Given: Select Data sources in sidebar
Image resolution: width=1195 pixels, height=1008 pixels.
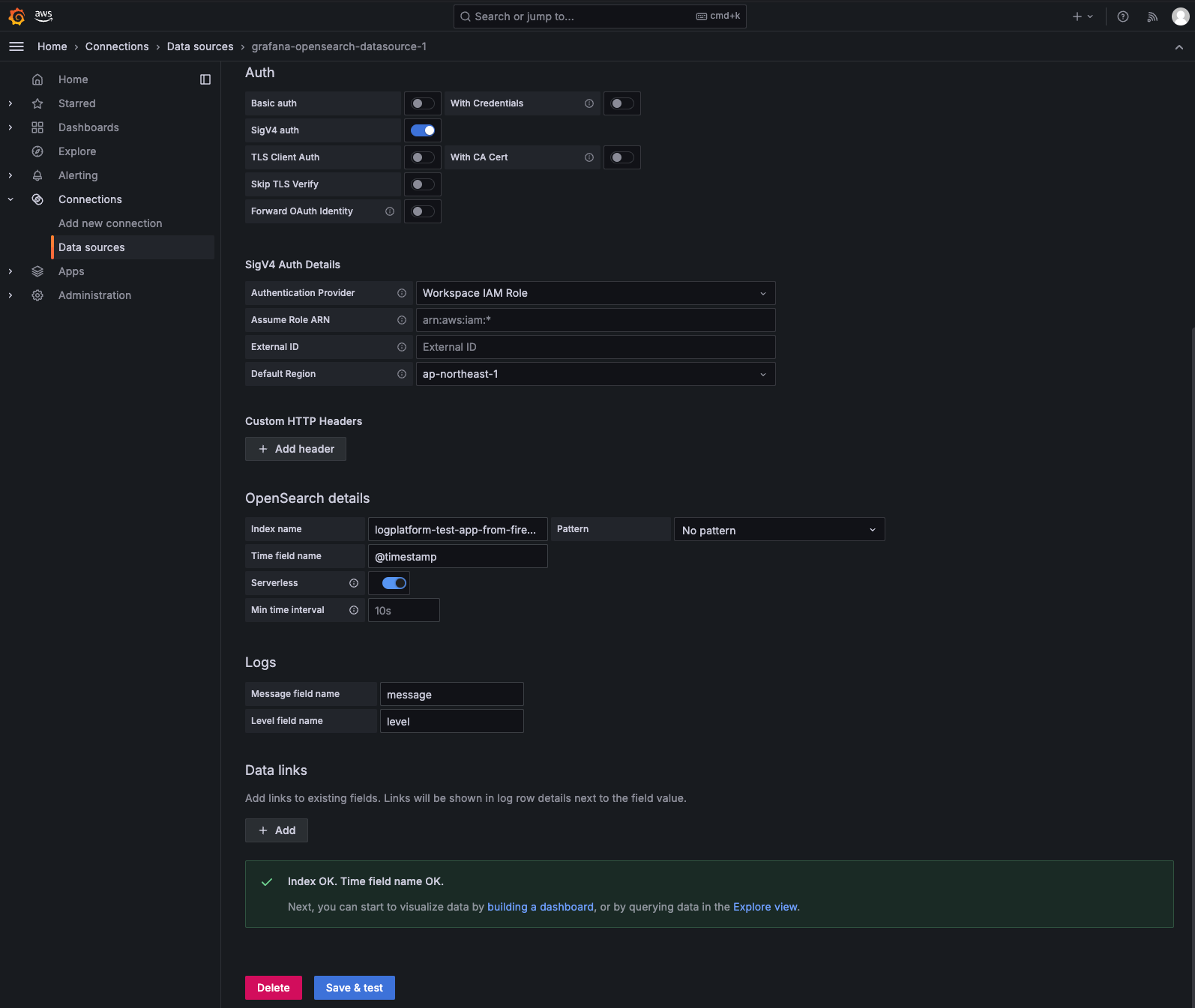Looking at the screenshot, I should 133,247.
